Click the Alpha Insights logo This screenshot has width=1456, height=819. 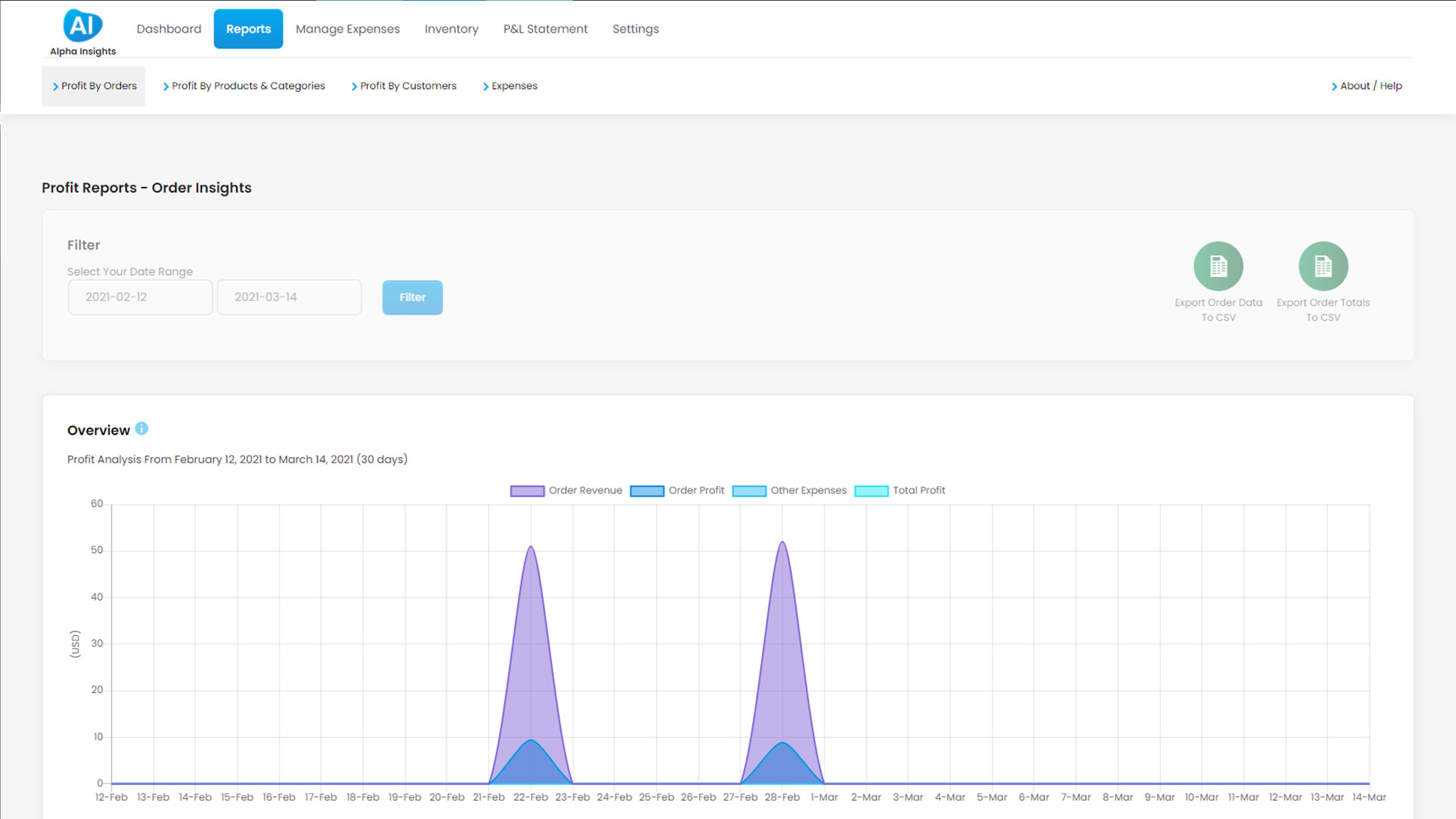click(x=83, y=33)
